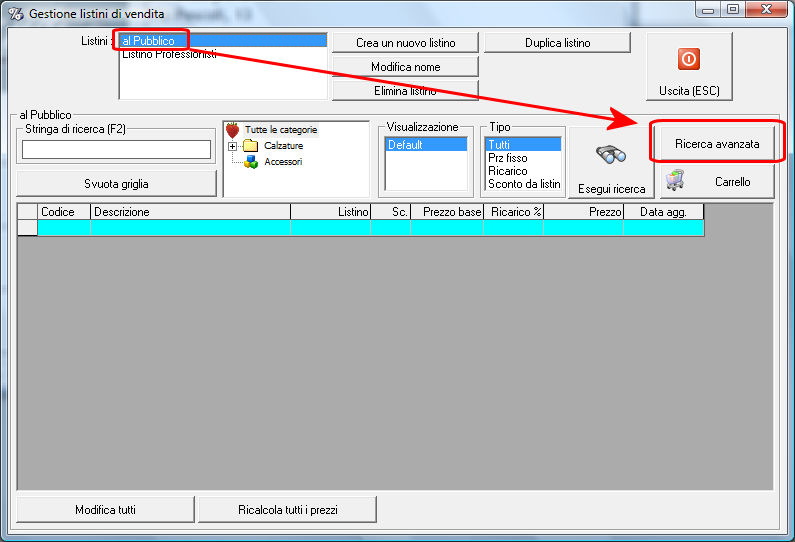The width and height of the screenshot is (795, 542).
Task: Click the 'Prezzo' column header
Action: [x=584, y=212]
